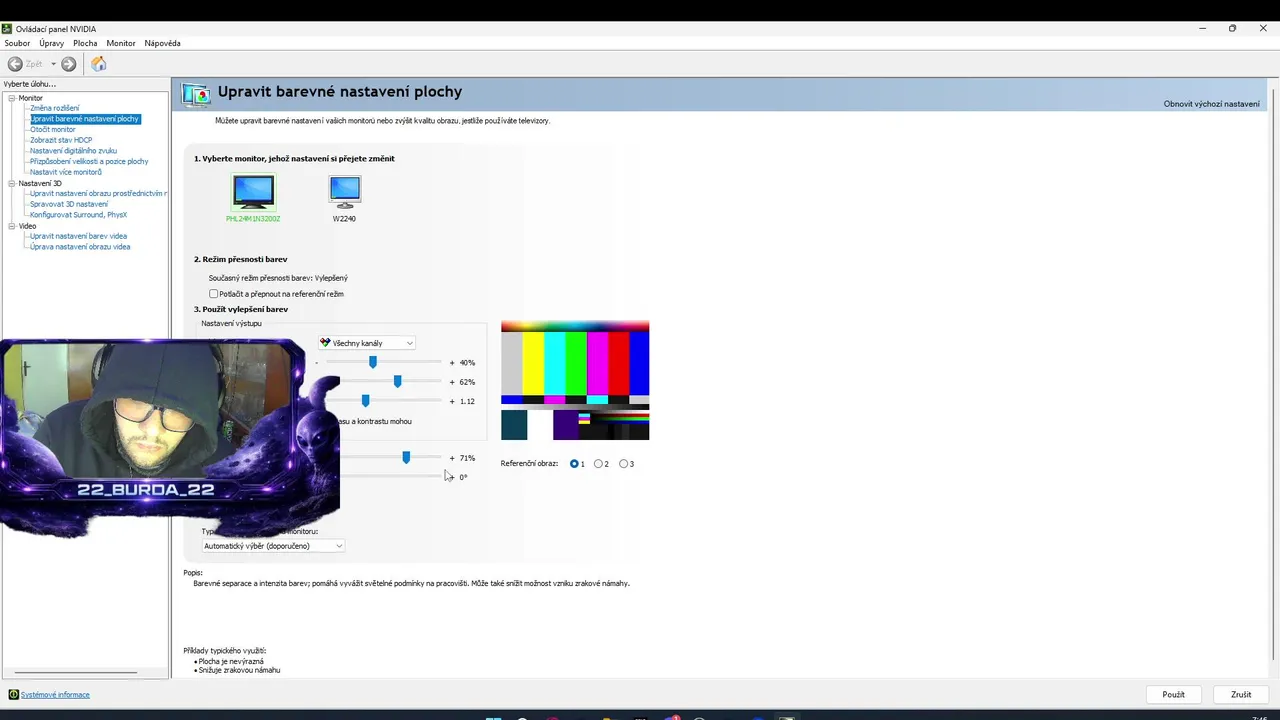Open Otočit monitor in the tree

(53, 129)
